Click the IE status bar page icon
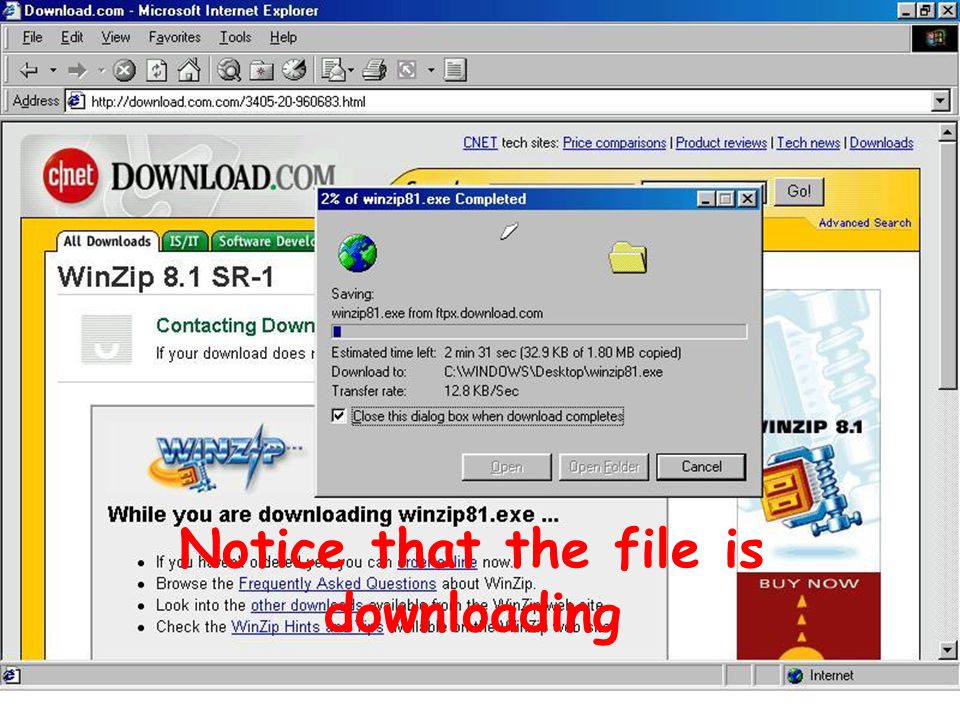This screenshot has height=720, width=960. coord(11,675)
